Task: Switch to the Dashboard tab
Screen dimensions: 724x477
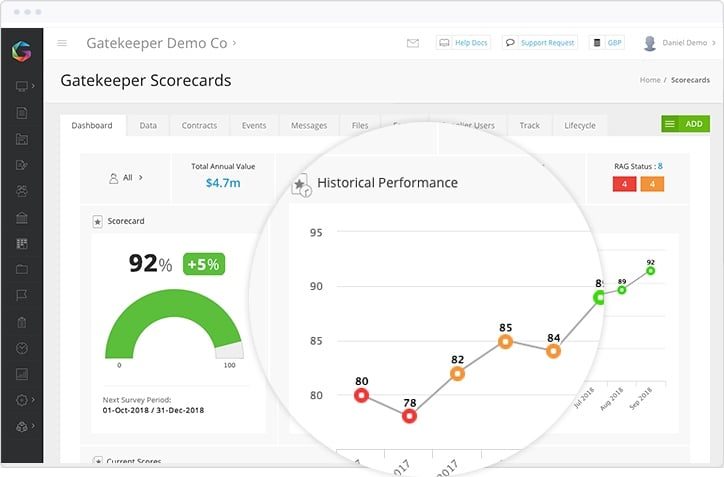Action: [92, 125]
